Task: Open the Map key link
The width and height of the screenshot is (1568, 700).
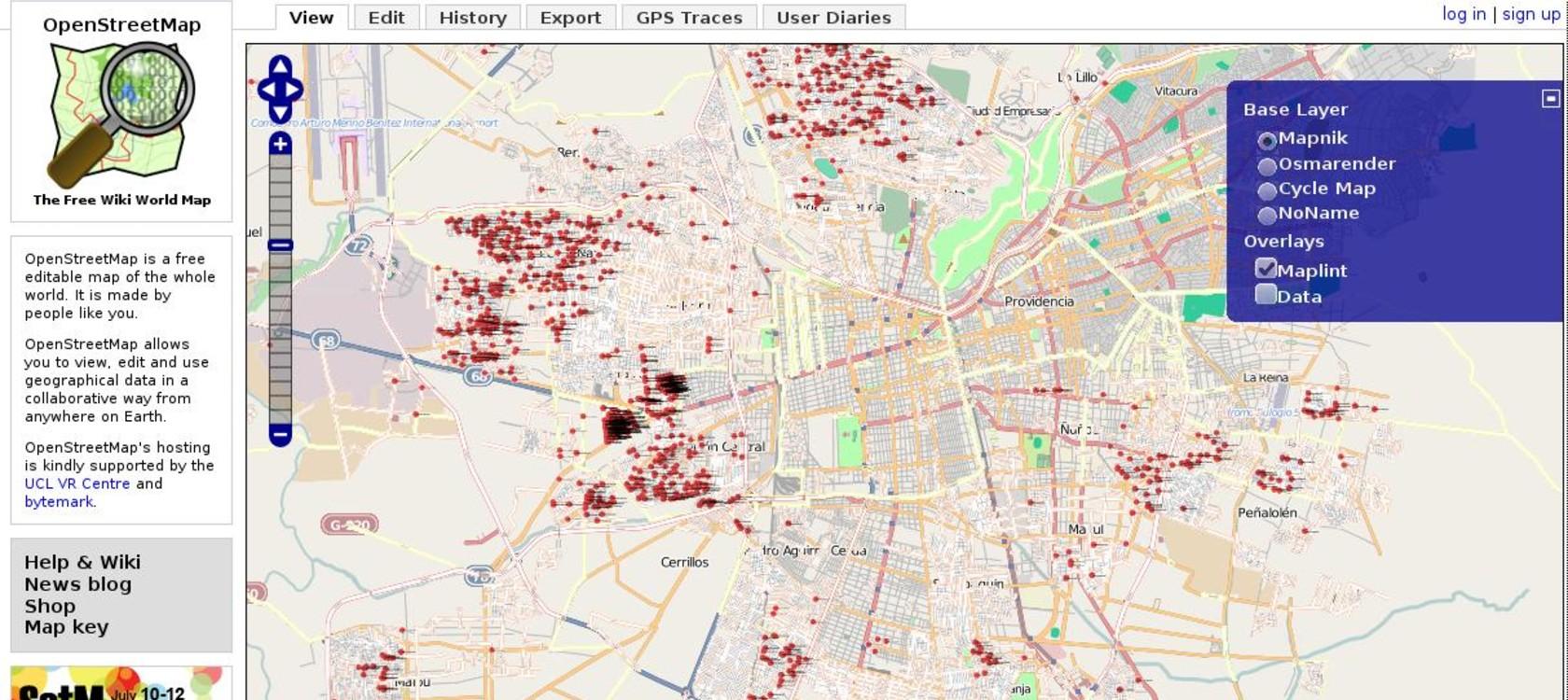Action: [x=66, y=627]
